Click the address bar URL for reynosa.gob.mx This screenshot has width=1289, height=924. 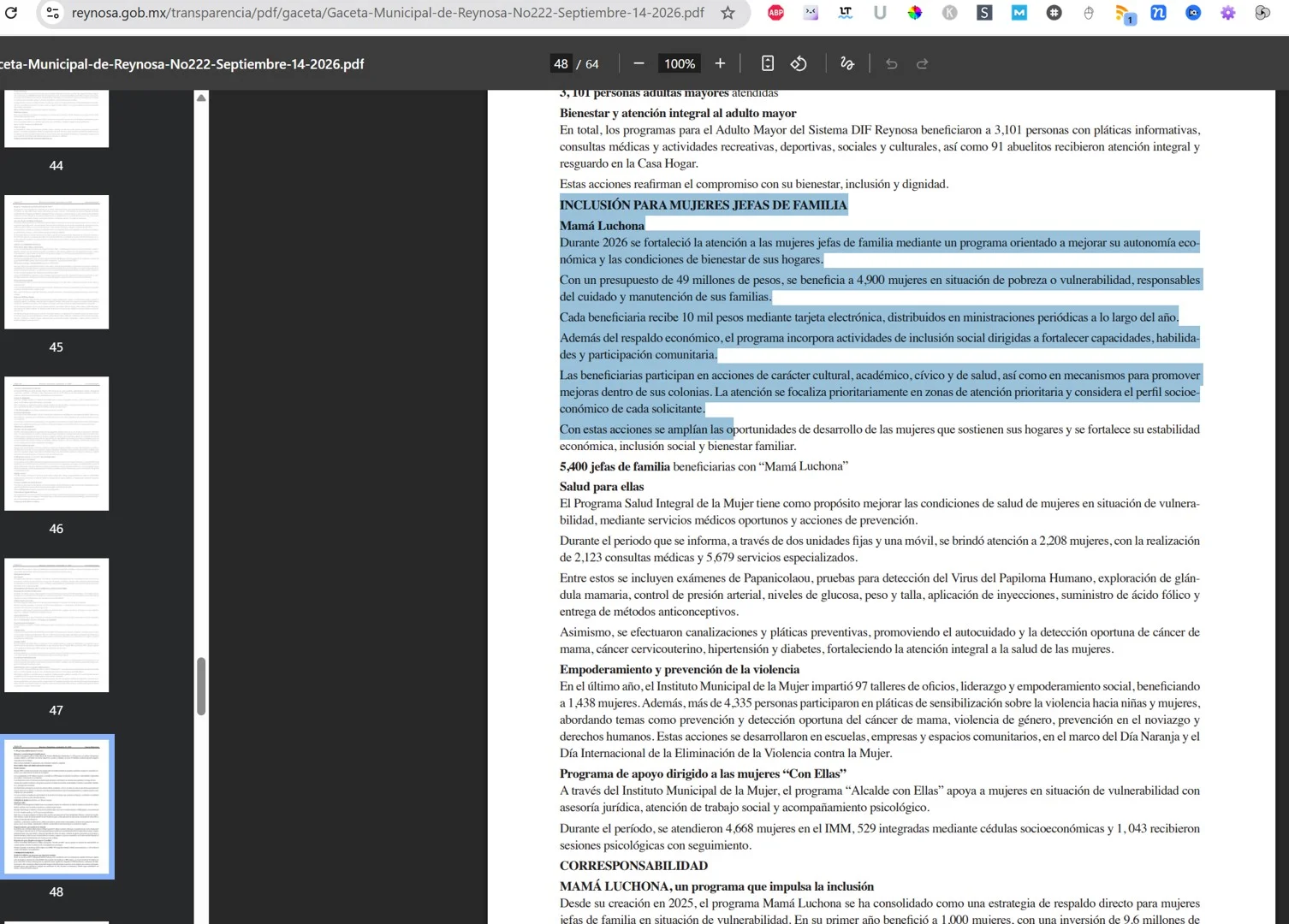pyautogui.click(x=388, y=13)
